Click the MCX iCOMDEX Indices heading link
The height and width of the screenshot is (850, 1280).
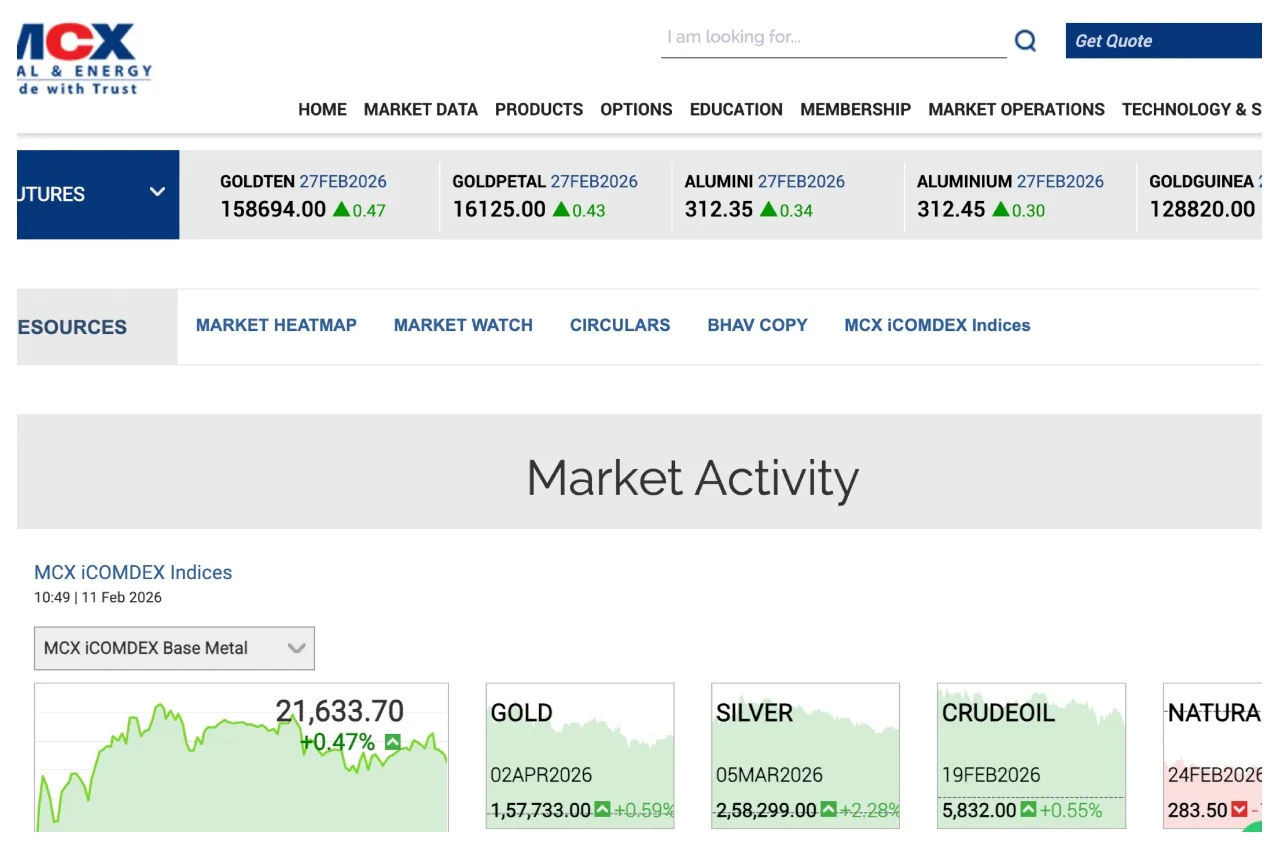click(x=133, y=572)
